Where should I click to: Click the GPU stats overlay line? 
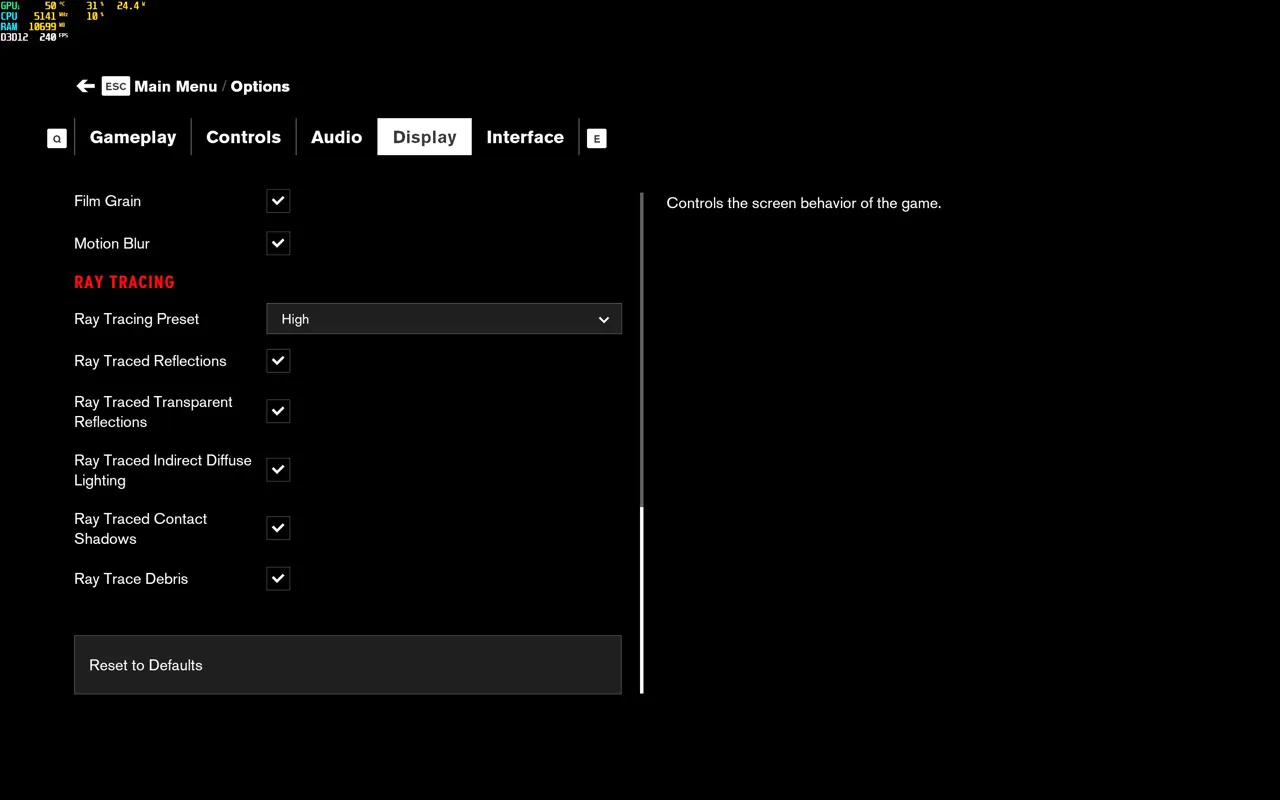73,6
